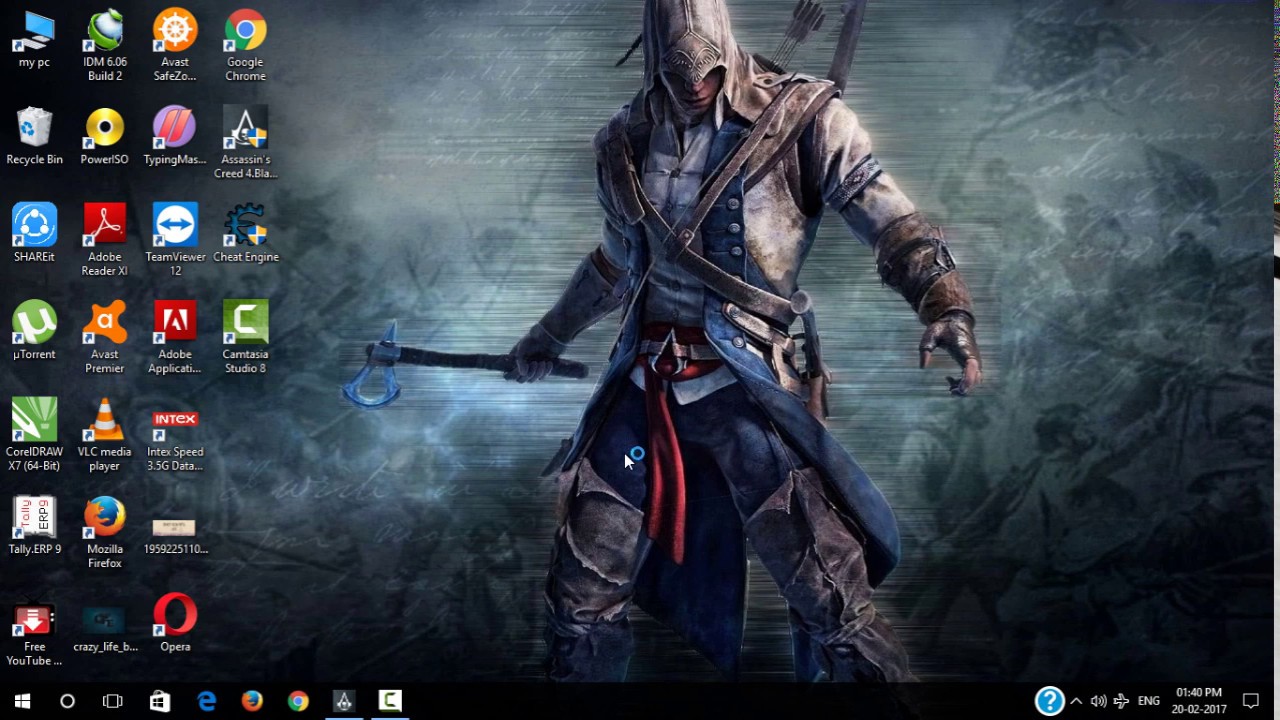
Task: Select the Opera desktop shortcut
Action: (x=175, y=623)
